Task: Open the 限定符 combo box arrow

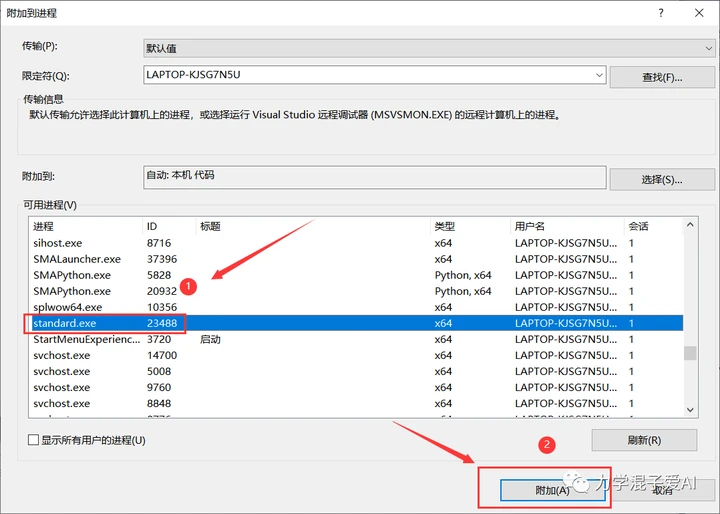Action: [599, 75]
